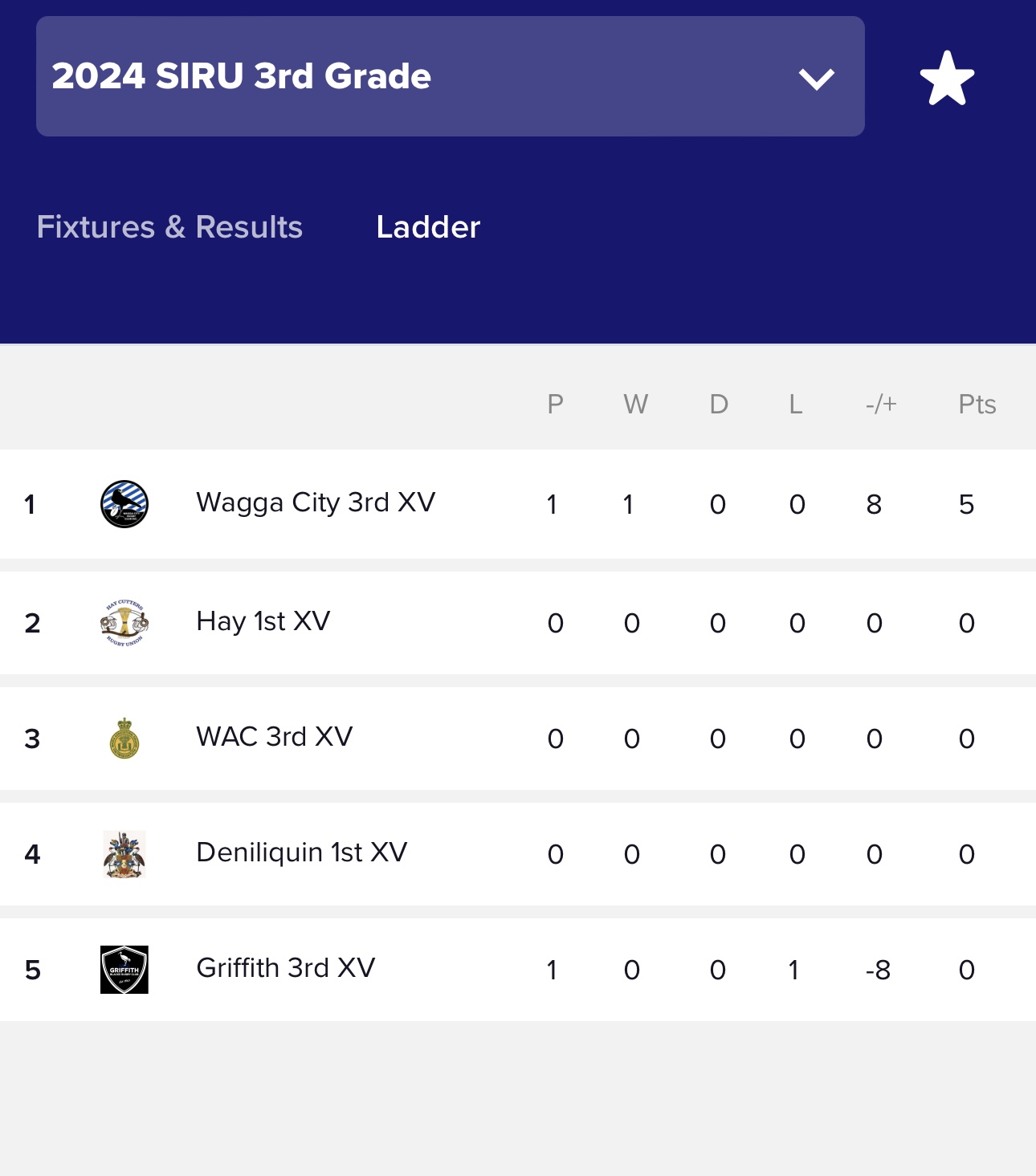Tap the Deniliquin club crest icon
Screen dimensions: 1036x1176
pos(124,854)
